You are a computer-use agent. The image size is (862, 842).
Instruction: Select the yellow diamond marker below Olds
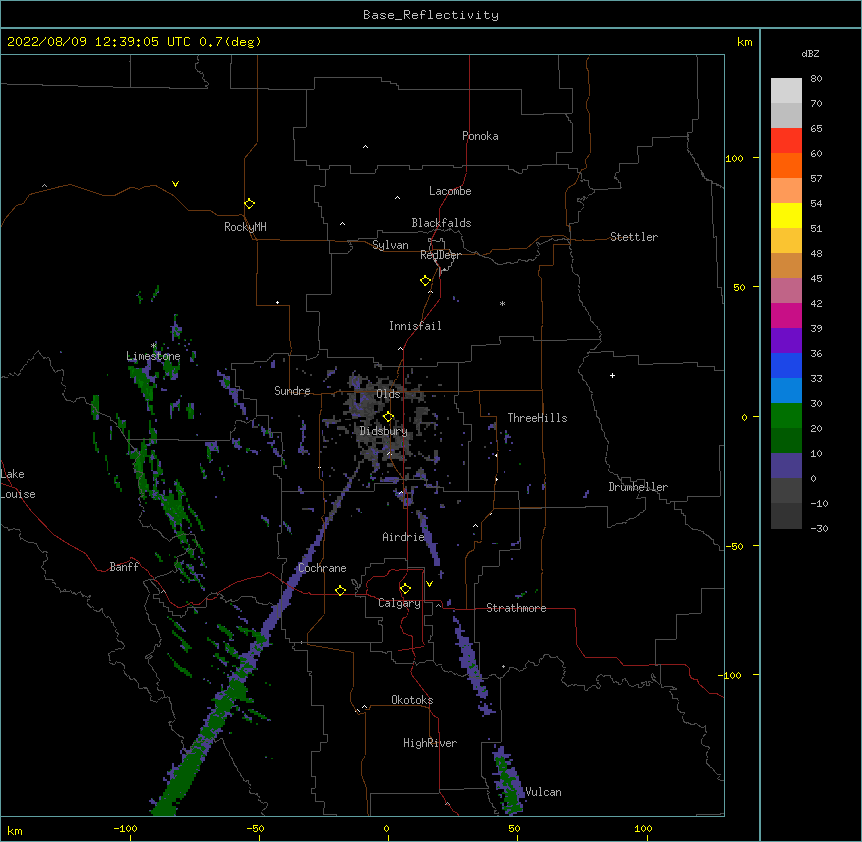(388, 417)
